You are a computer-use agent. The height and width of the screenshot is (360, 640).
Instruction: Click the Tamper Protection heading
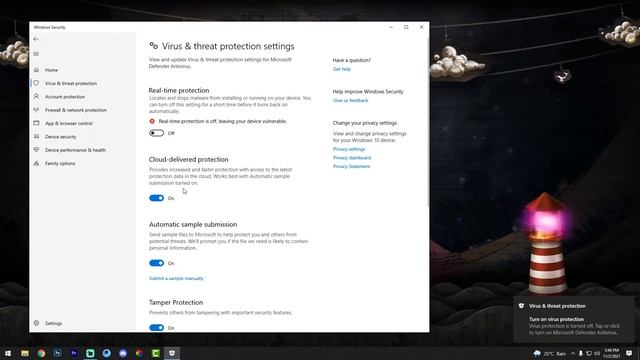coord(176,302)
